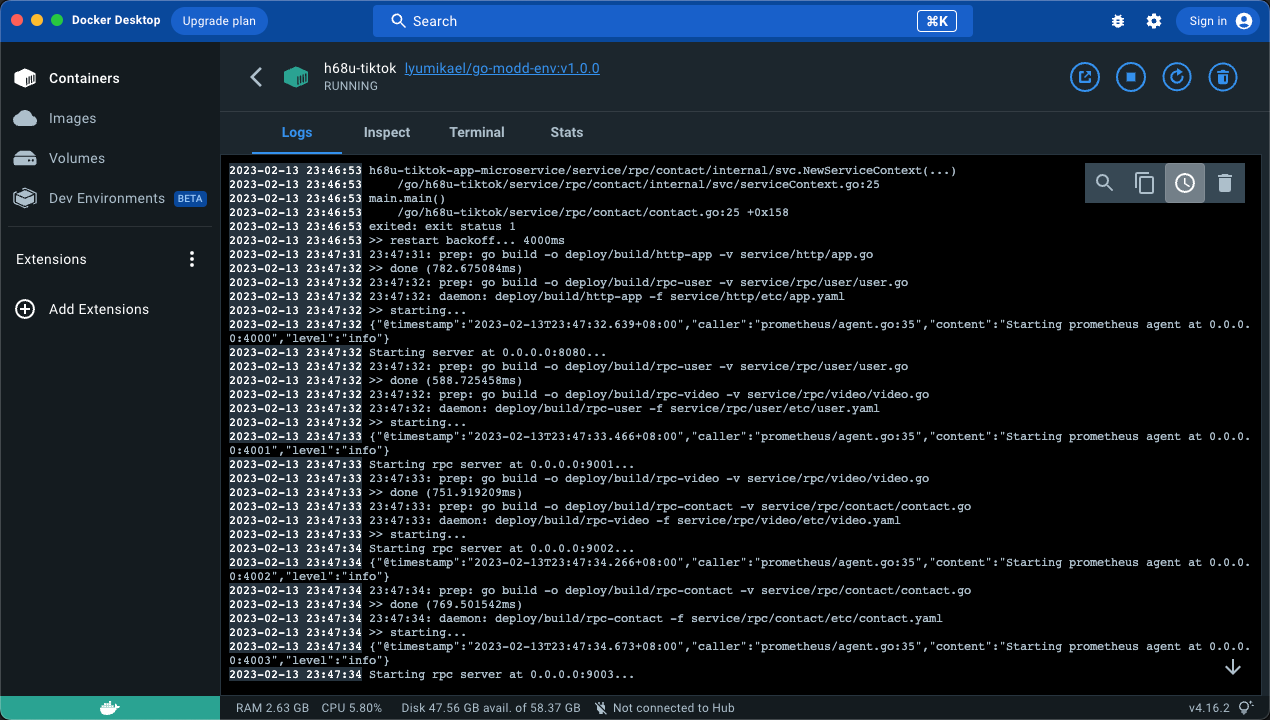The width and height of the screenshot is (1270, 720).
Task: Click the 'done (769.501542ms)' log line
Action: click(x=446, y=605)
